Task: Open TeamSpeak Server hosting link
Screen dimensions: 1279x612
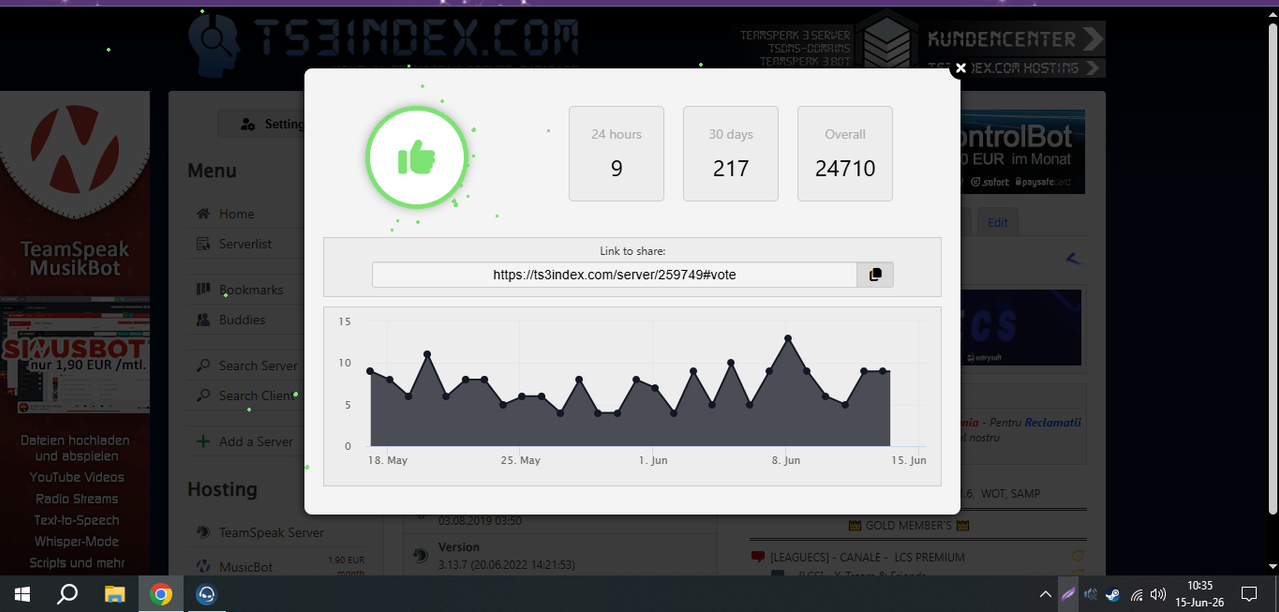Action: click(271, 533)
